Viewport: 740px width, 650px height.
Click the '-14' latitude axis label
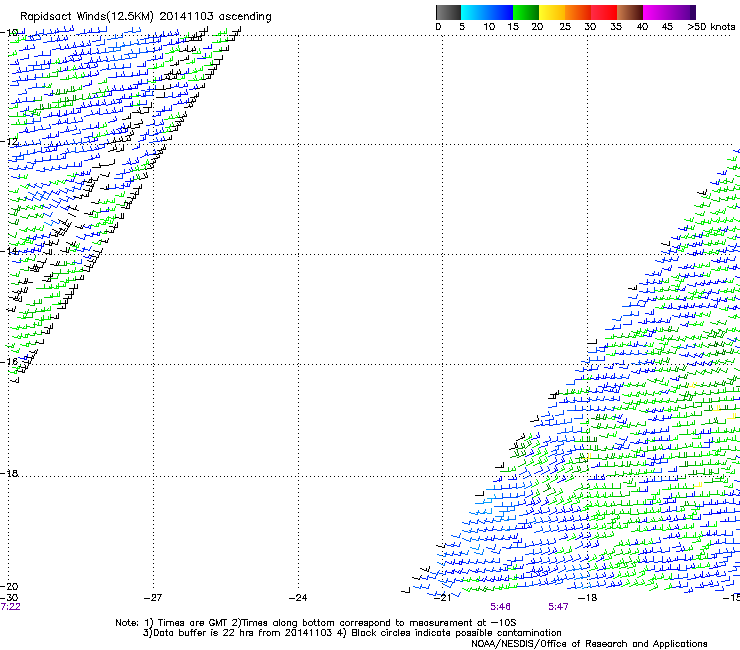point(9,251)
